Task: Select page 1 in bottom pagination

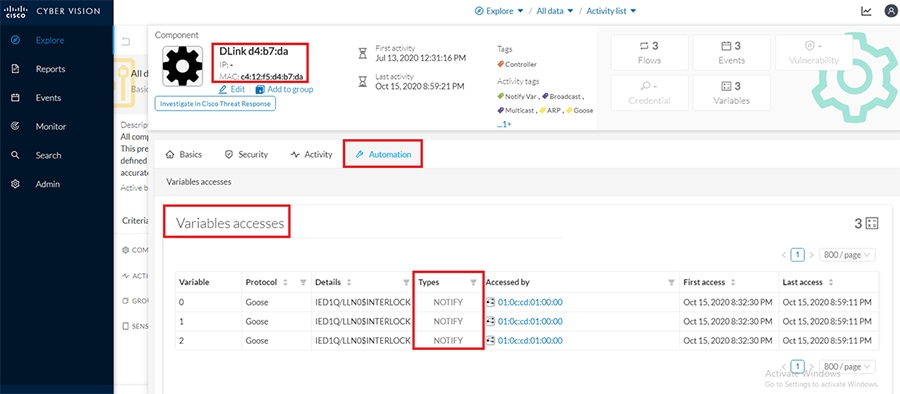Action: [797, 366]
